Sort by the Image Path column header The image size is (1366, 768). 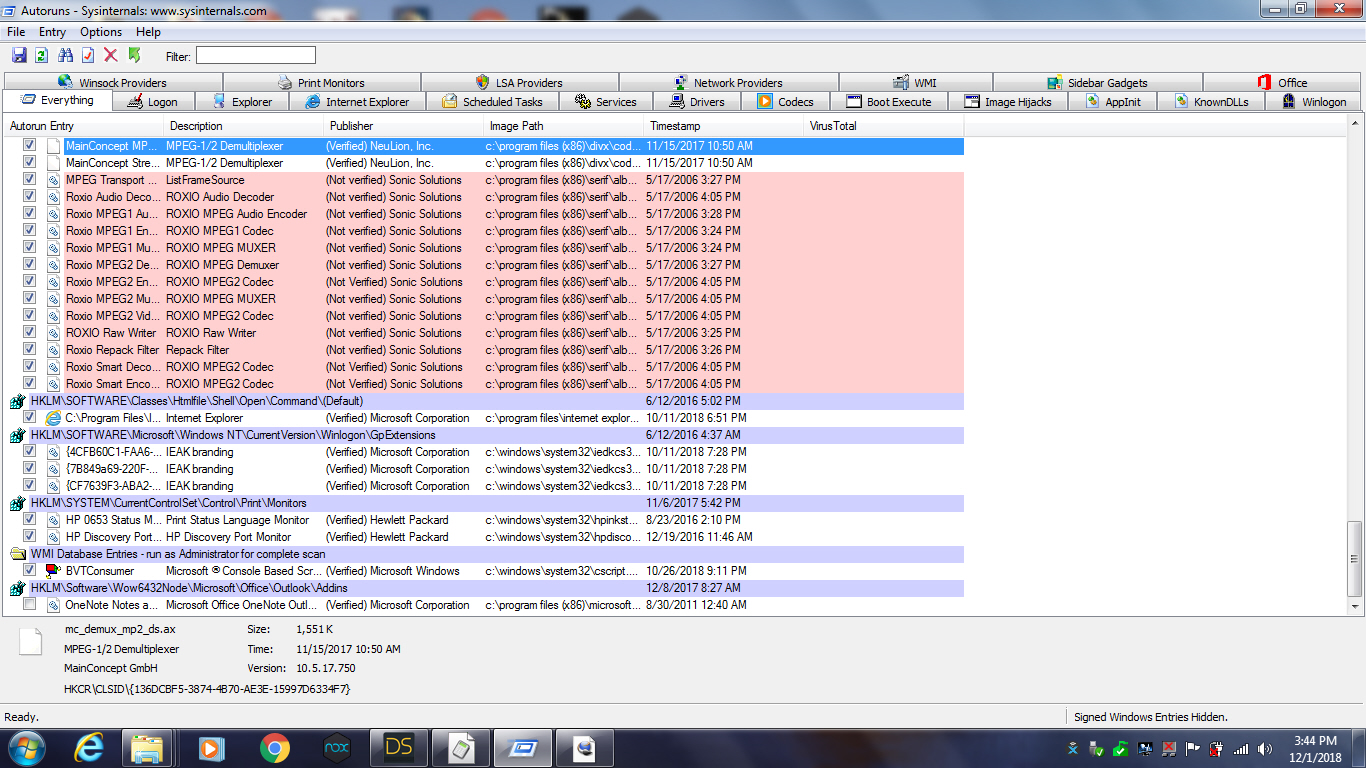564,126
